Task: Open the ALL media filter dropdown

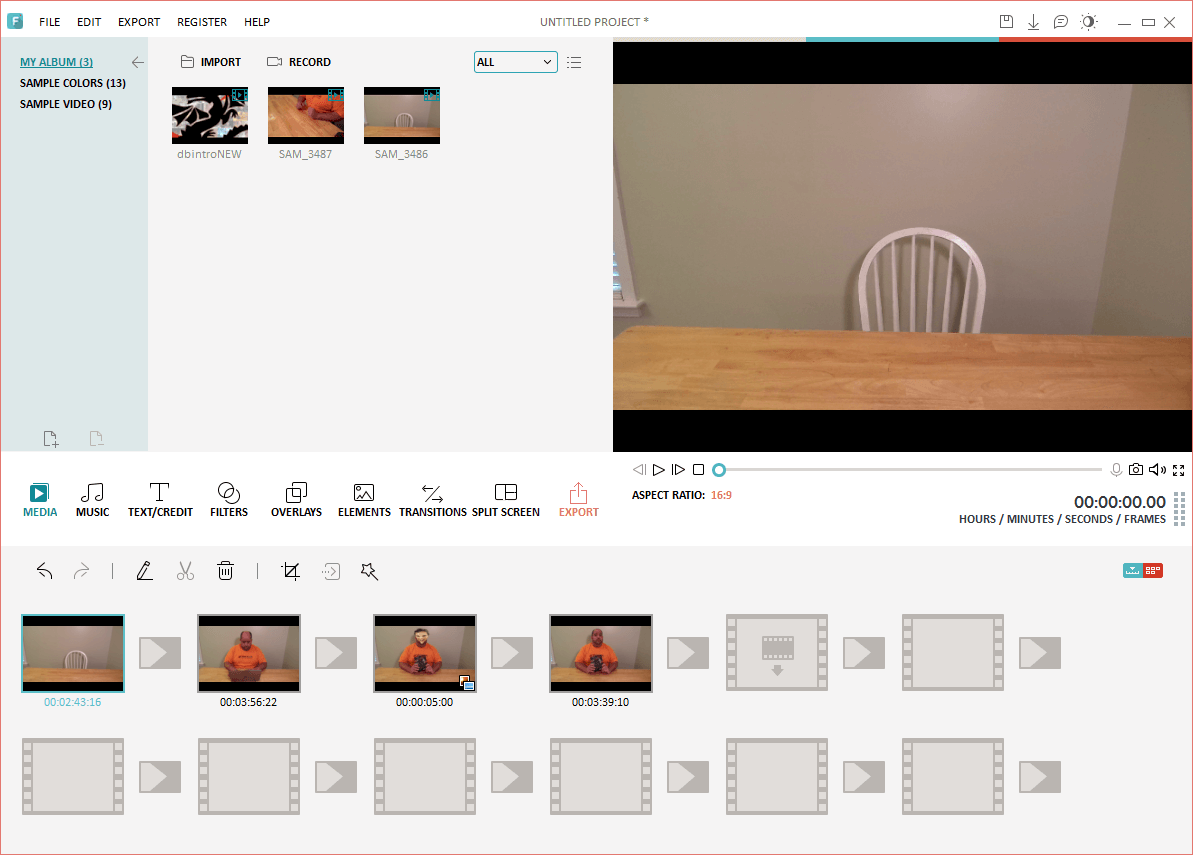Action: click(515, 62)
